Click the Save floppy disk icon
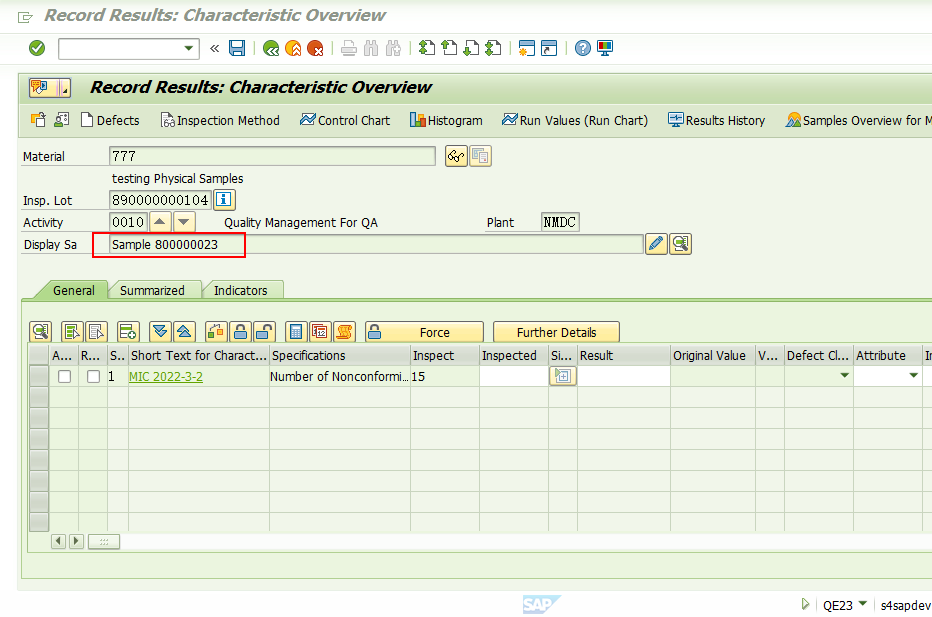The width and height of the screenshot is (932, 617). click(237, 48)
